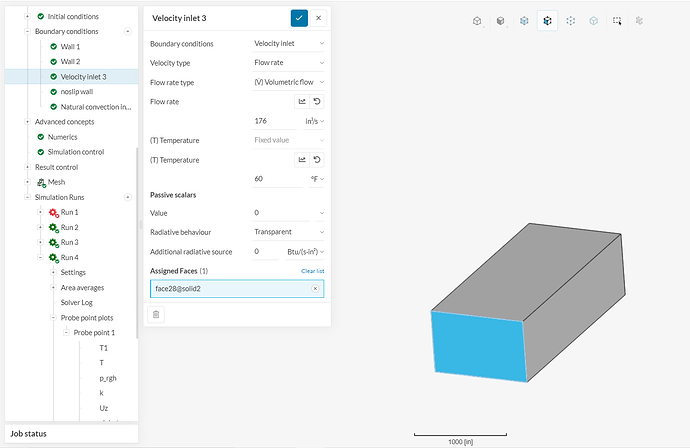
Task: Activate box selection tool icon
Action: (x=617, y=21)
